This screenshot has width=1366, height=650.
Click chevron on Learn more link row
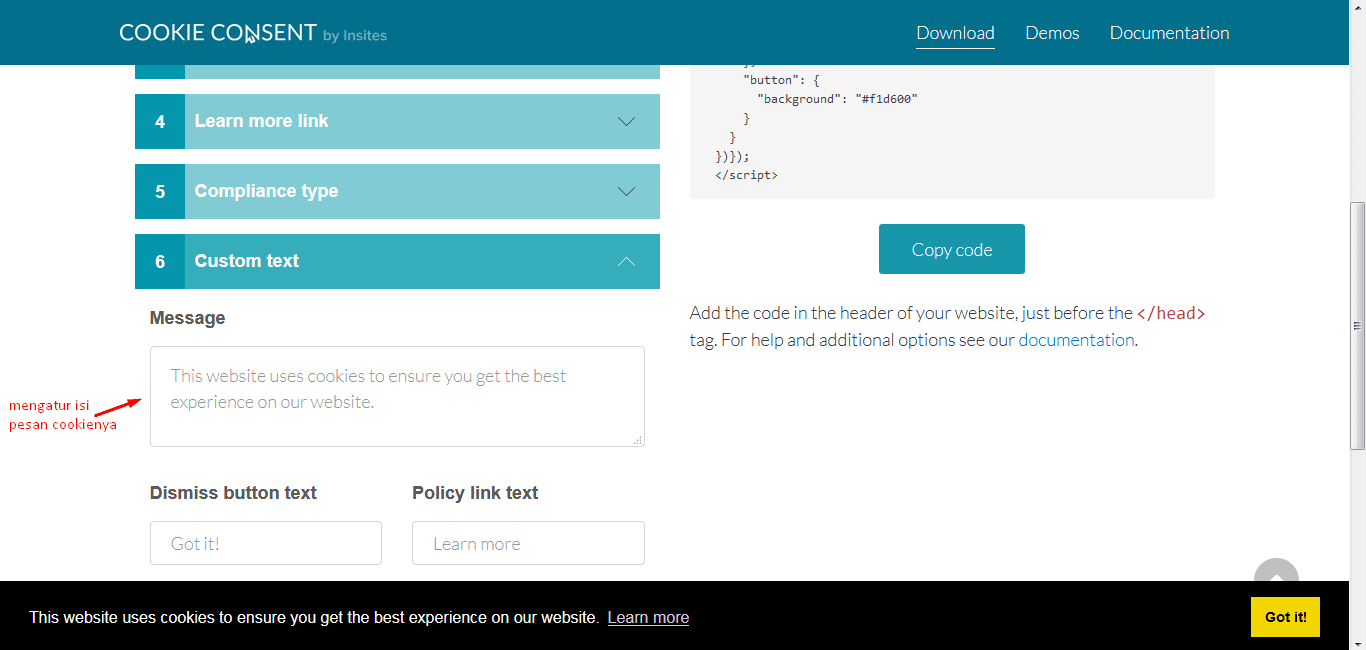coord(626,121)
